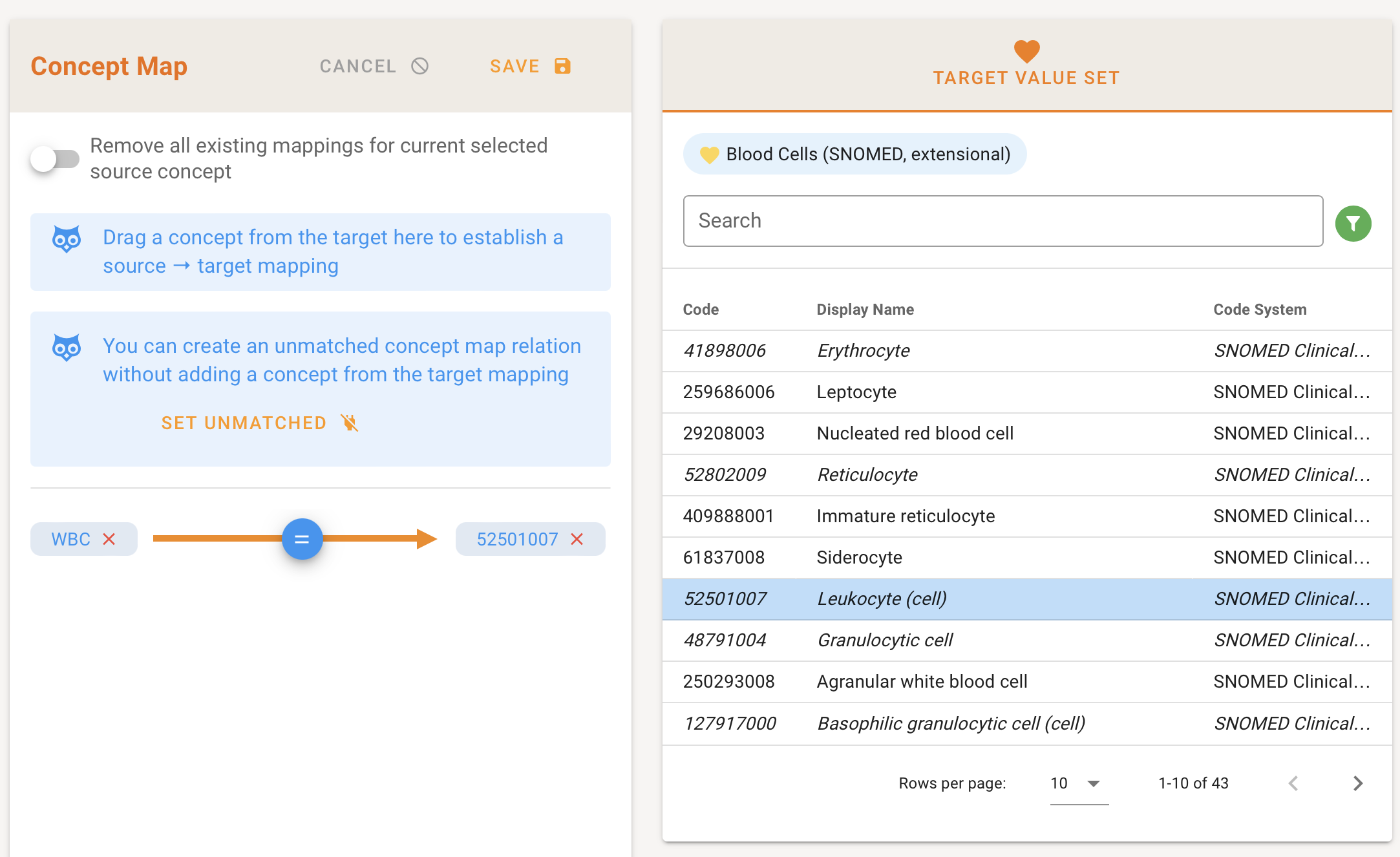1400x857 pixels.
Task: Click the save disk icon
Action: click(x=562, y=66)
